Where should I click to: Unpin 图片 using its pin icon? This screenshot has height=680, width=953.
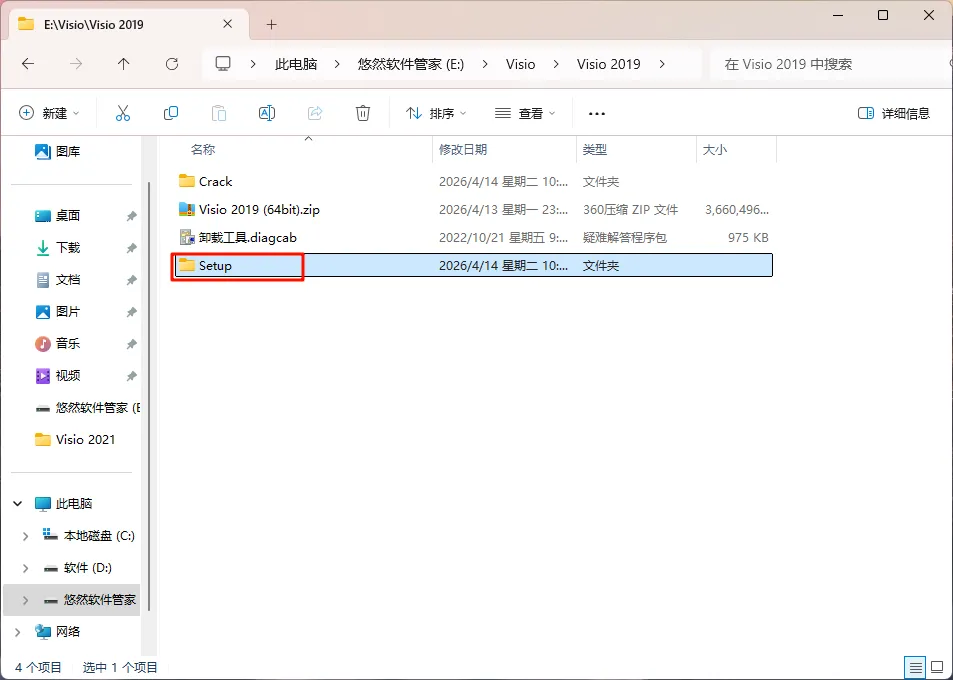point(131,312)
